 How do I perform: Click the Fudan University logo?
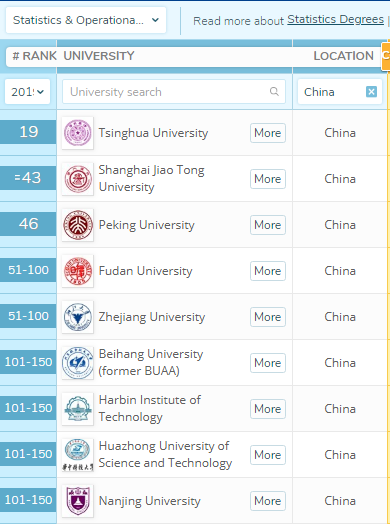(x=78, y=271)
